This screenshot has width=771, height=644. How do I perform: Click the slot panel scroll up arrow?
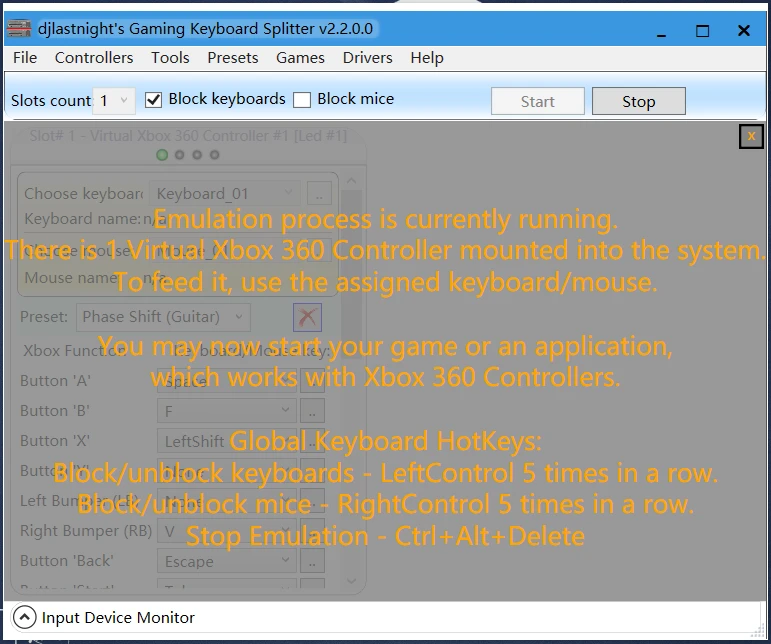(x=351, y=181)
